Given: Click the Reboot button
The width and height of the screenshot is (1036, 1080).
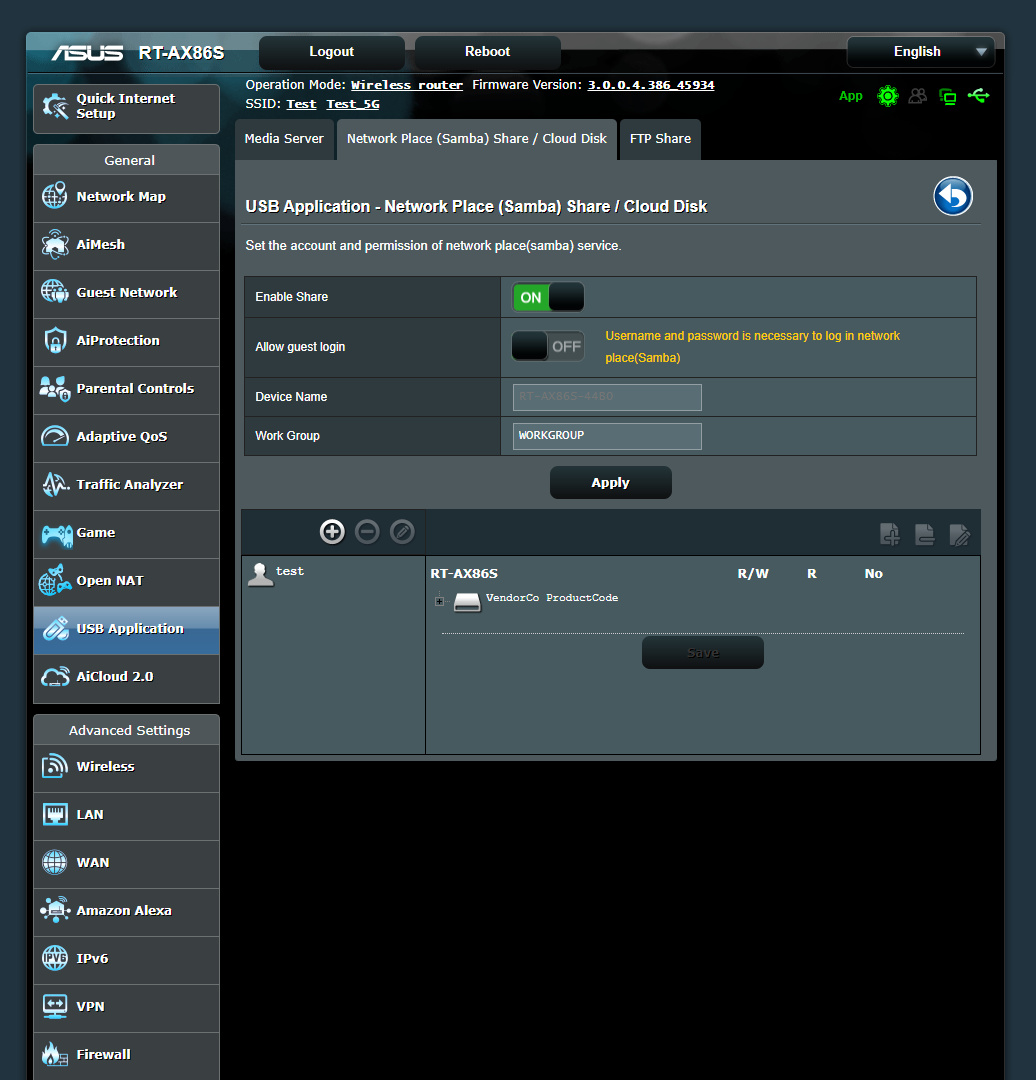Looking at the screenshot, I should pos(487,52).
